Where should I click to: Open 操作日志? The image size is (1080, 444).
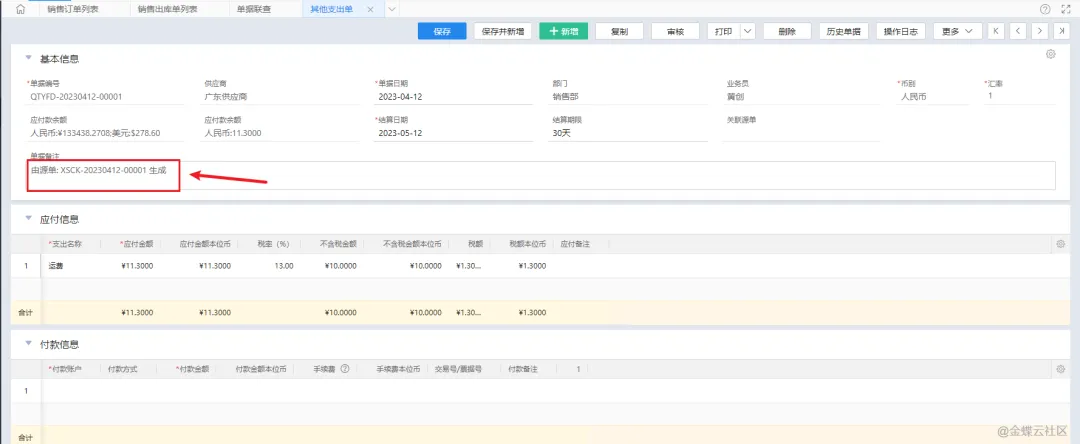click(901, 31)
